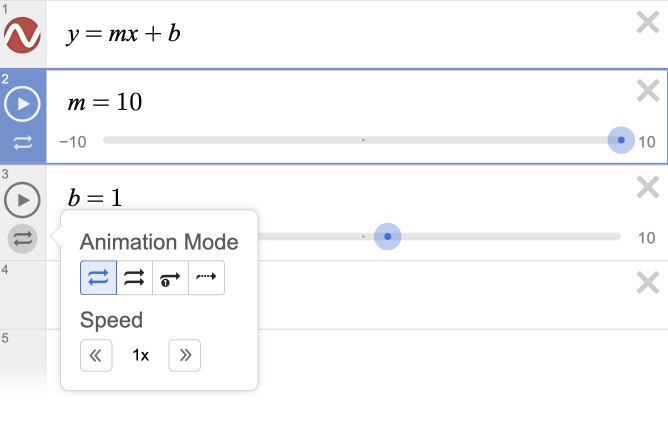Delete the b=1 slider expression
The width and height of the screenshot is (668, 445).
point(648,187)
